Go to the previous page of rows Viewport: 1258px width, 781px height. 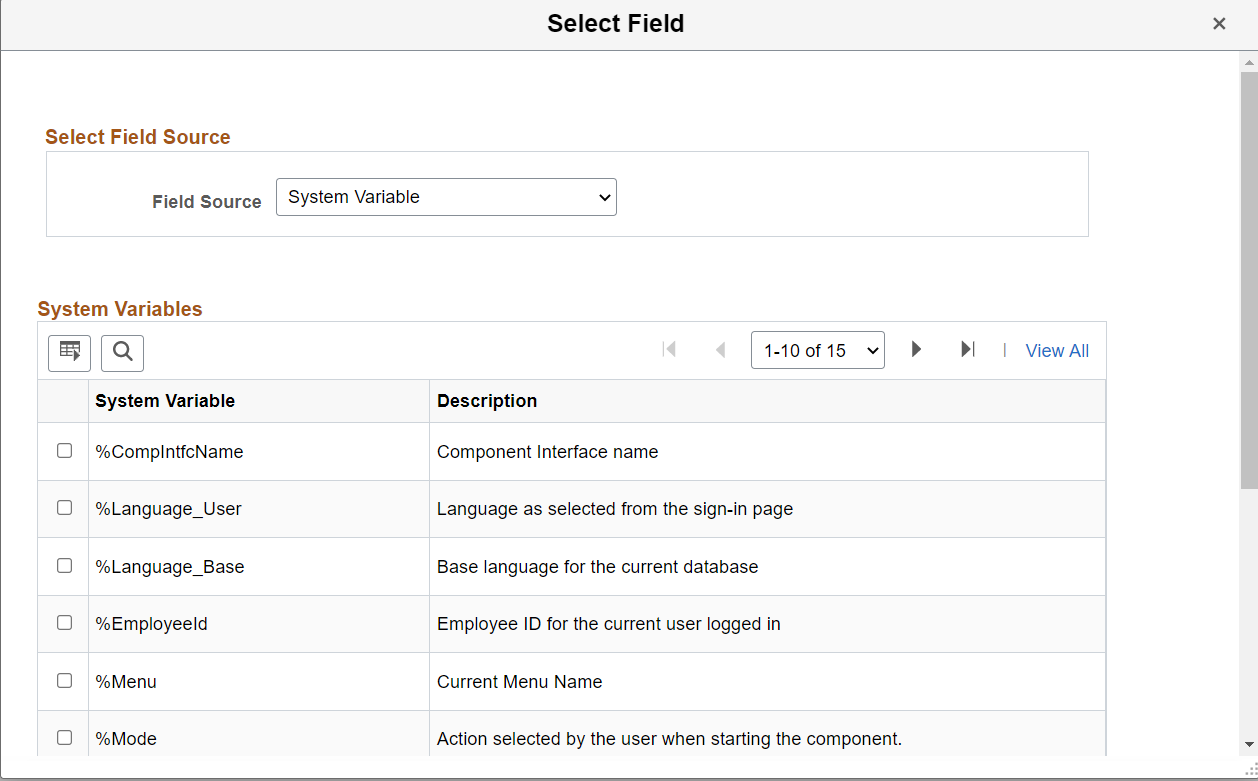720,350
